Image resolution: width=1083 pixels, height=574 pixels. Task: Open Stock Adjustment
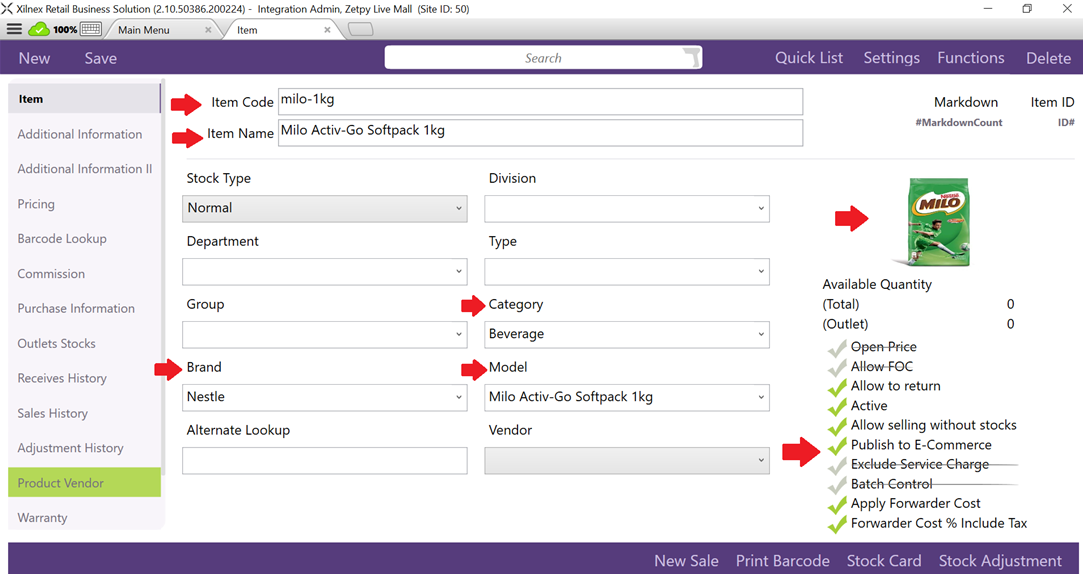1000,560
